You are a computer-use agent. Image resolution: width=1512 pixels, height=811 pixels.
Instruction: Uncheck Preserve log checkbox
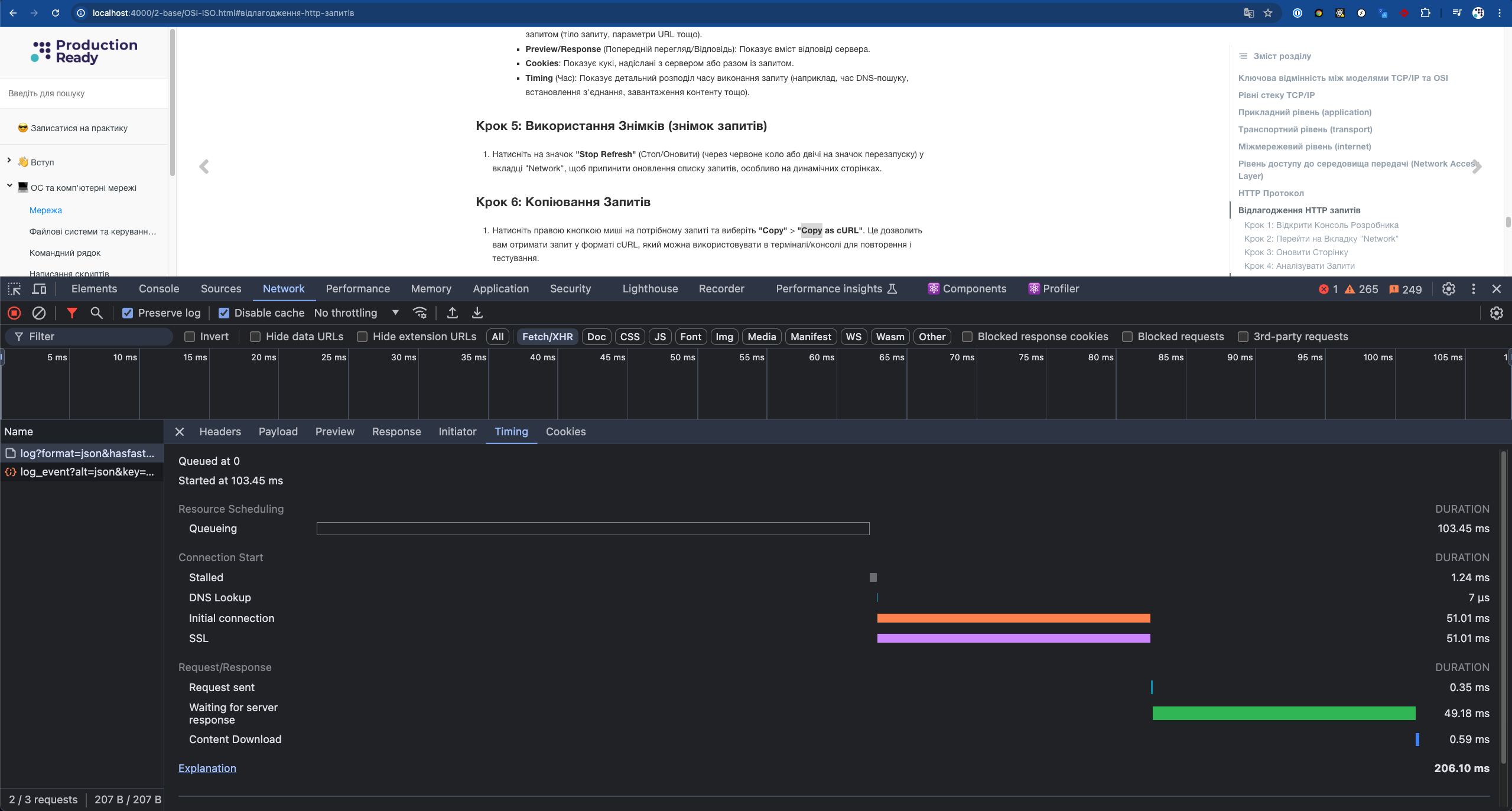pos(128,313)
